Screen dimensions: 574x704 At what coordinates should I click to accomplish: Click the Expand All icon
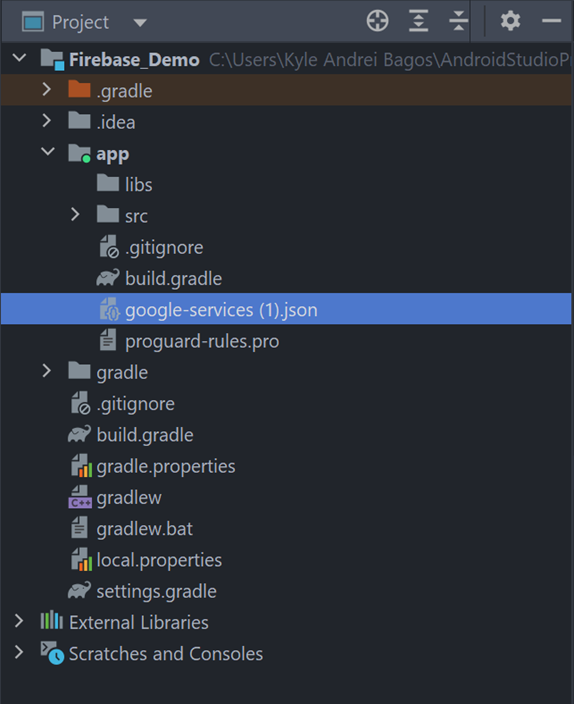tap(418, 21)
